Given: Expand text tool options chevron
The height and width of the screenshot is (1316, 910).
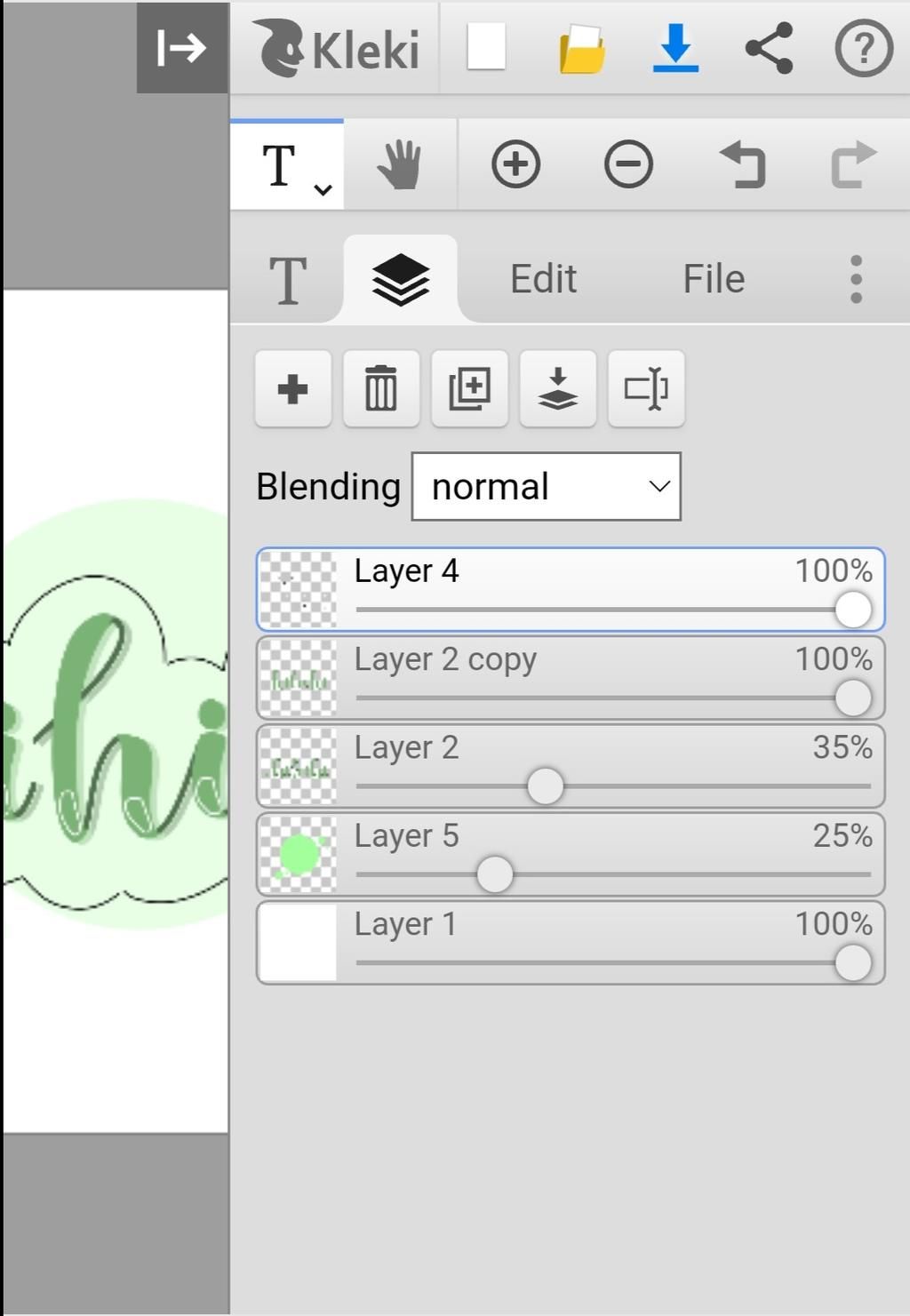Looking at the screenshot, I should point(323,189).
